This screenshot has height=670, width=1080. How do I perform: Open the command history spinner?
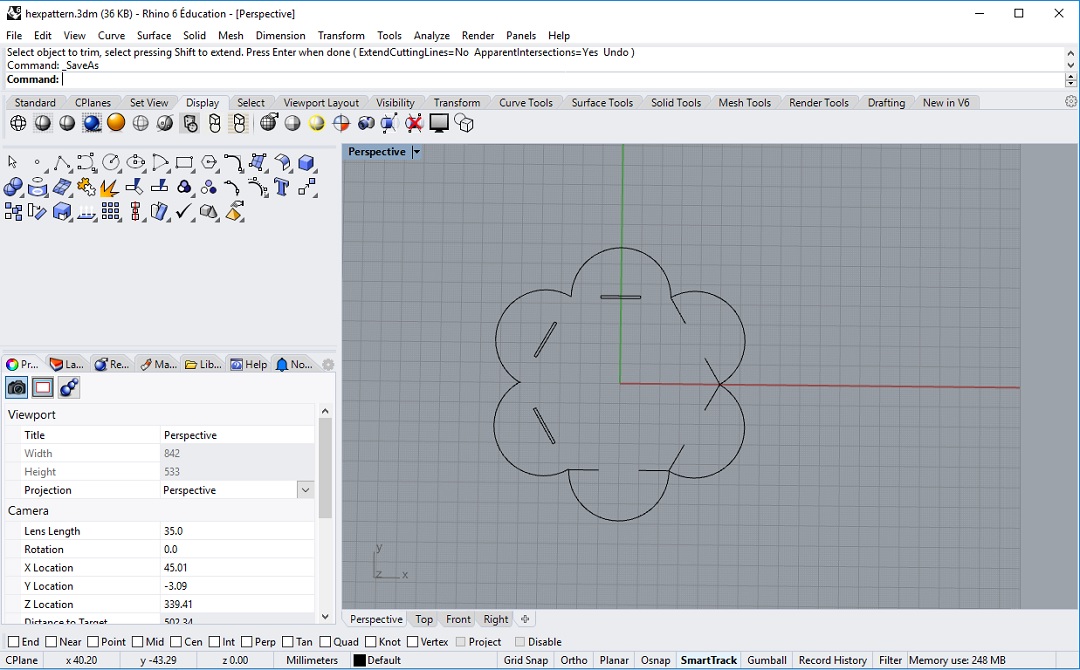[x=1070, y=79]
